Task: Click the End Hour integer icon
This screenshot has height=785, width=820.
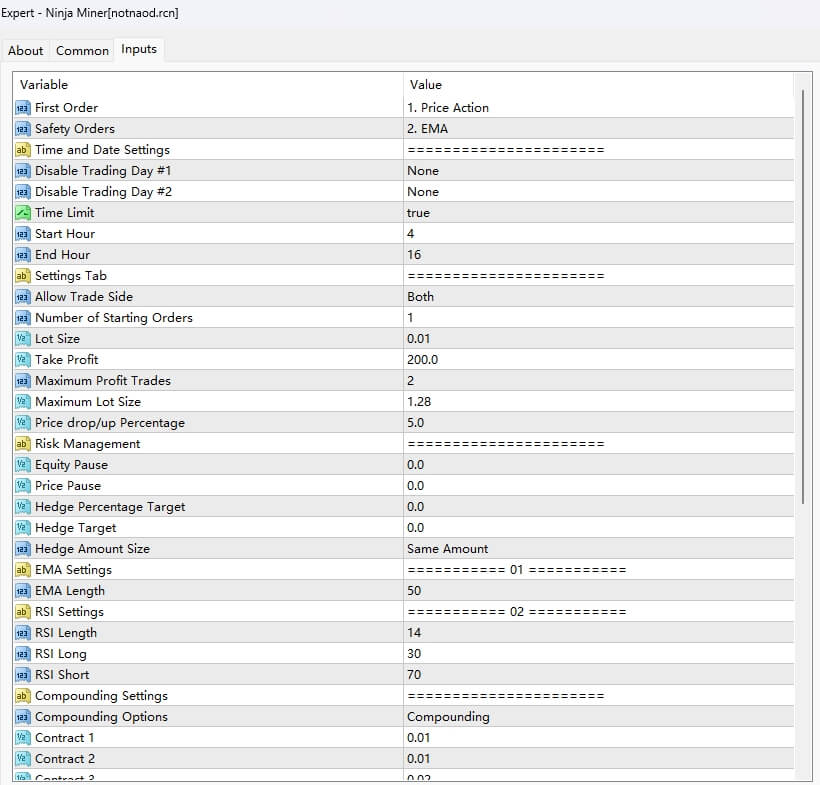Action: (22, 255)
